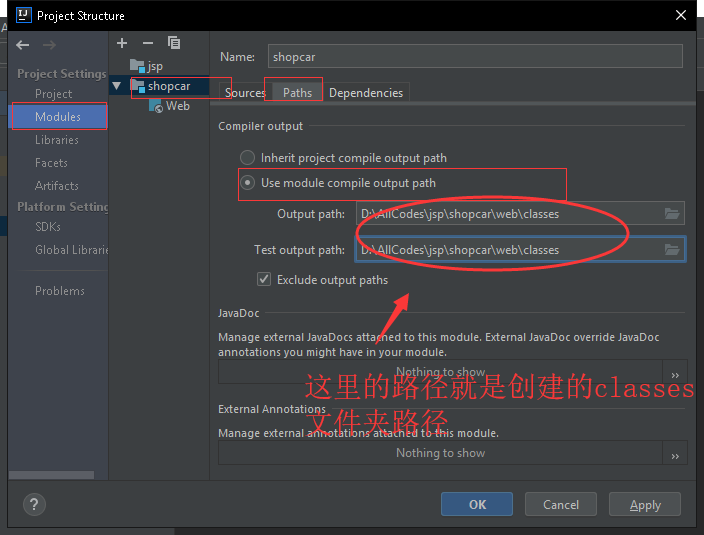Open Problems section
The height and width of the screenshot is (535, 704).
click(x=60, y=291)
